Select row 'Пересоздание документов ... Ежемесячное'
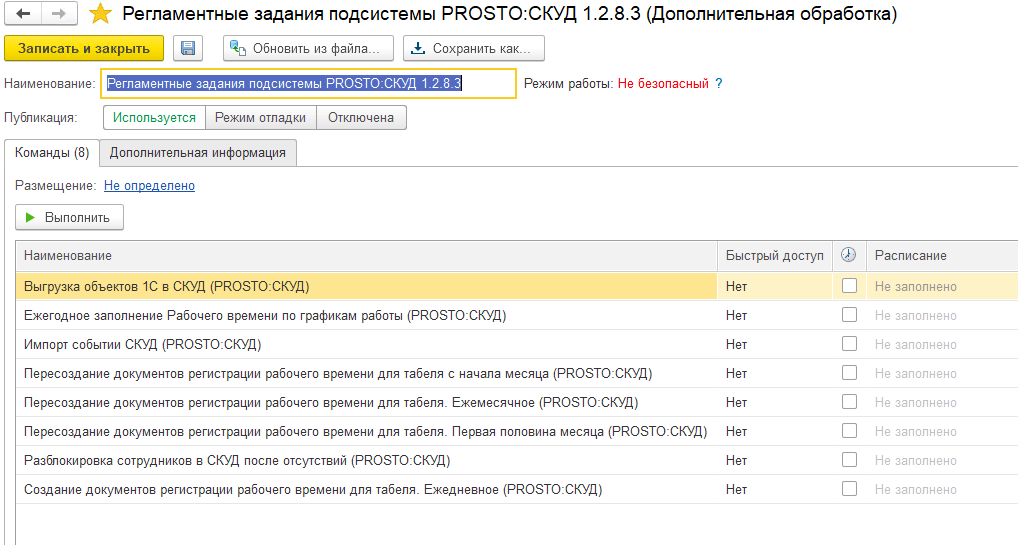The image size is (1018, 545). pos(367,403)
